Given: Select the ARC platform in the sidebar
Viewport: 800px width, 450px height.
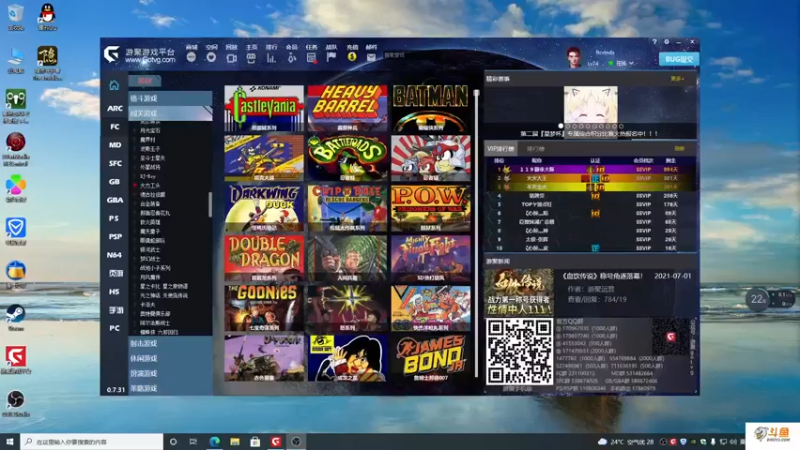Looking at the screenshot, I should 115,108.
